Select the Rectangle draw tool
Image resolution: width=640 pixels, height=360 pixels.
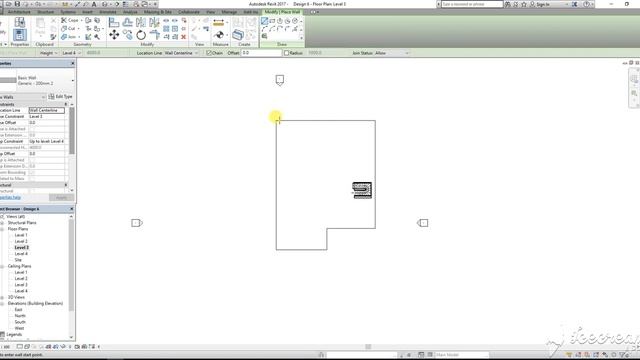pos(272,21)
